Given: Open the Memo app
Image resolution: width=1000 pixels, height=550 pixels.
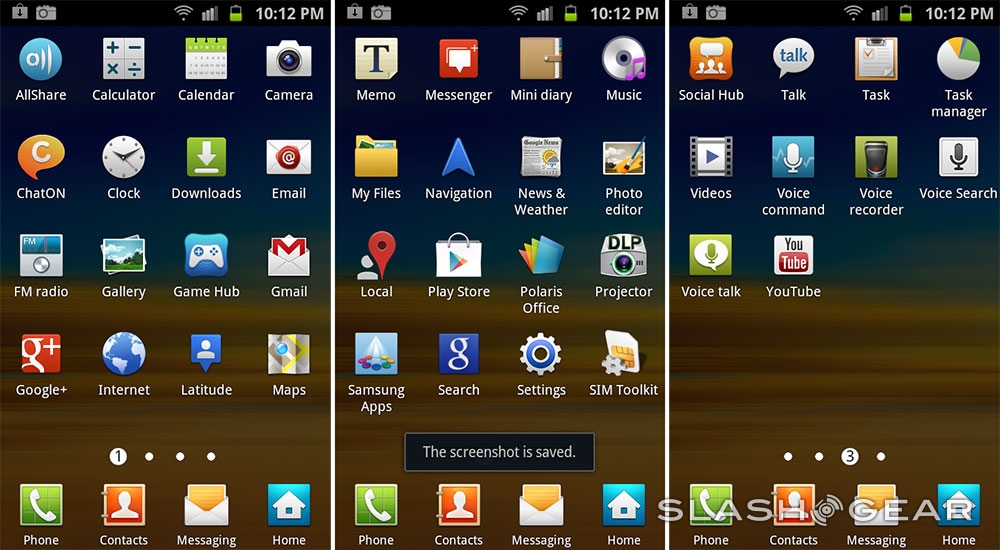Looking at the screenshot, I should click(376, 59).
